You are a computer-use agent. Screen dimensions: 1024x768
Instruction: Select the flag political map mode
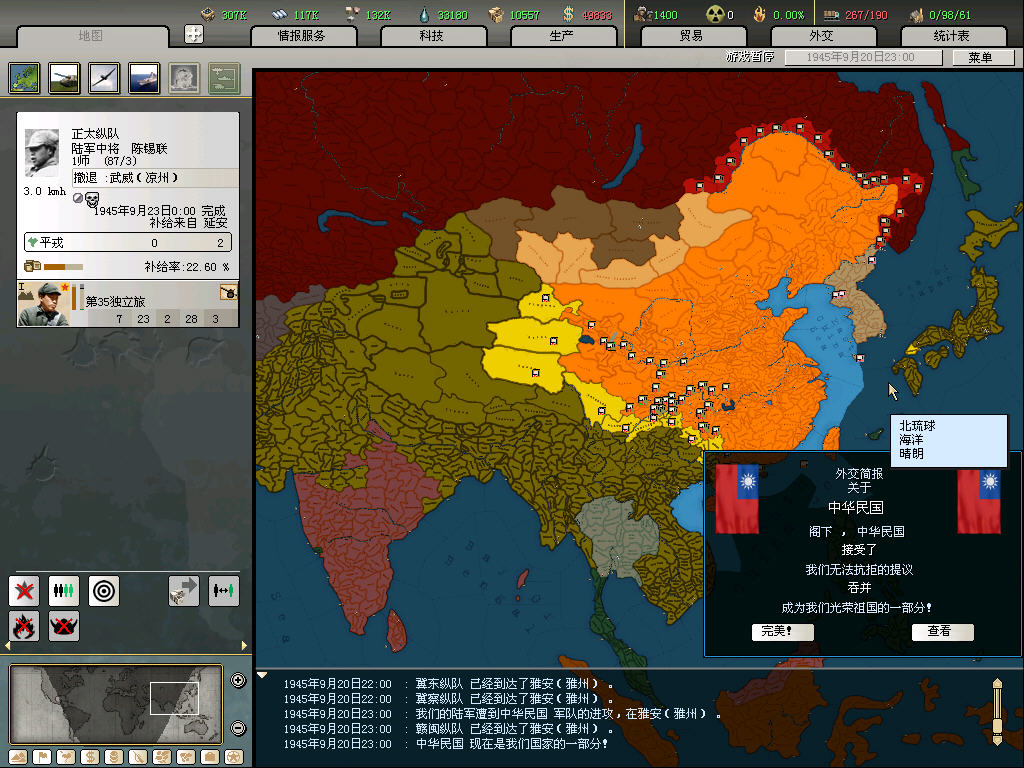pos(41,757)
